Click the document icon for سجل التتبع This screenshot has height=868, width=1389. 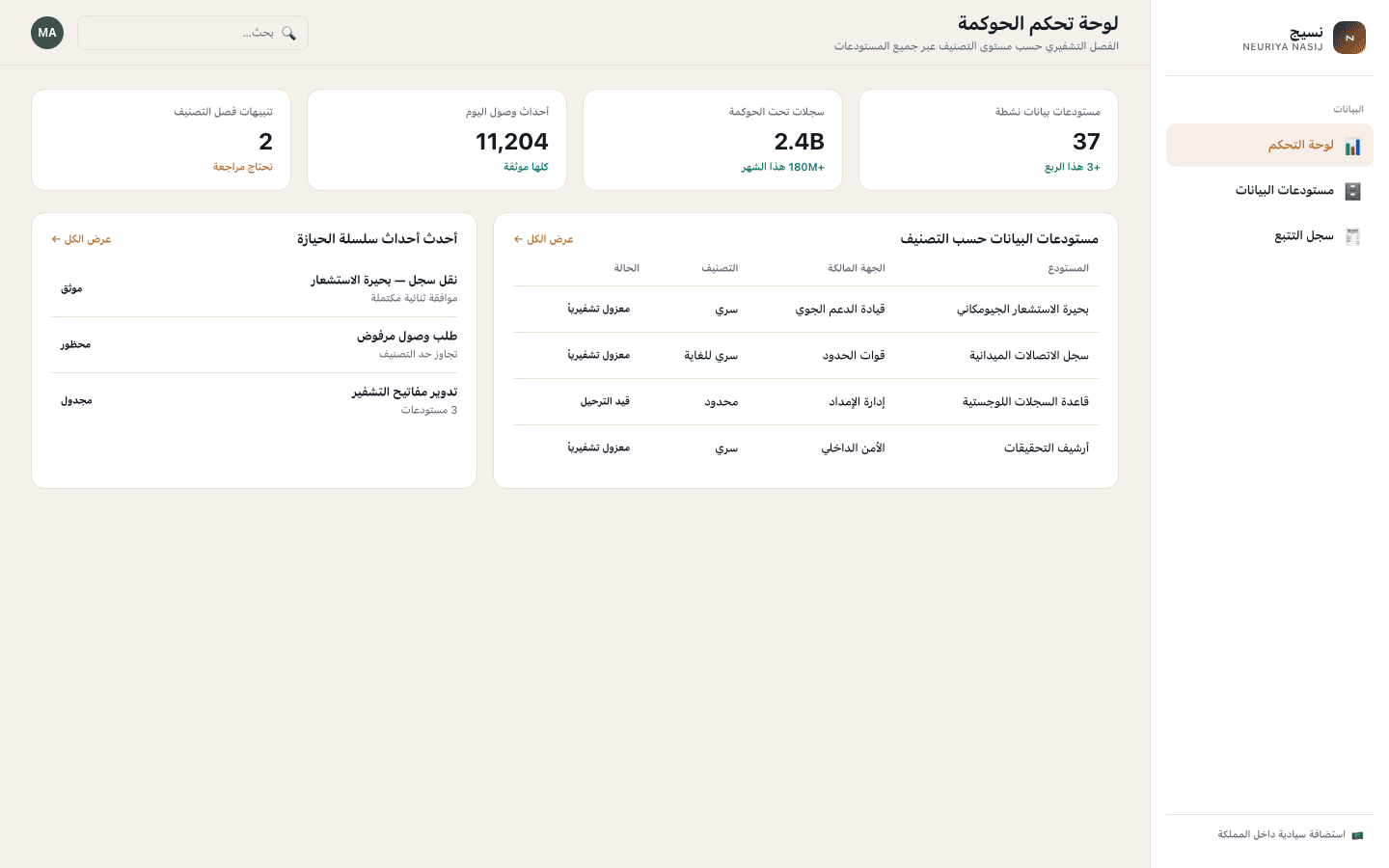(1353, 236)
